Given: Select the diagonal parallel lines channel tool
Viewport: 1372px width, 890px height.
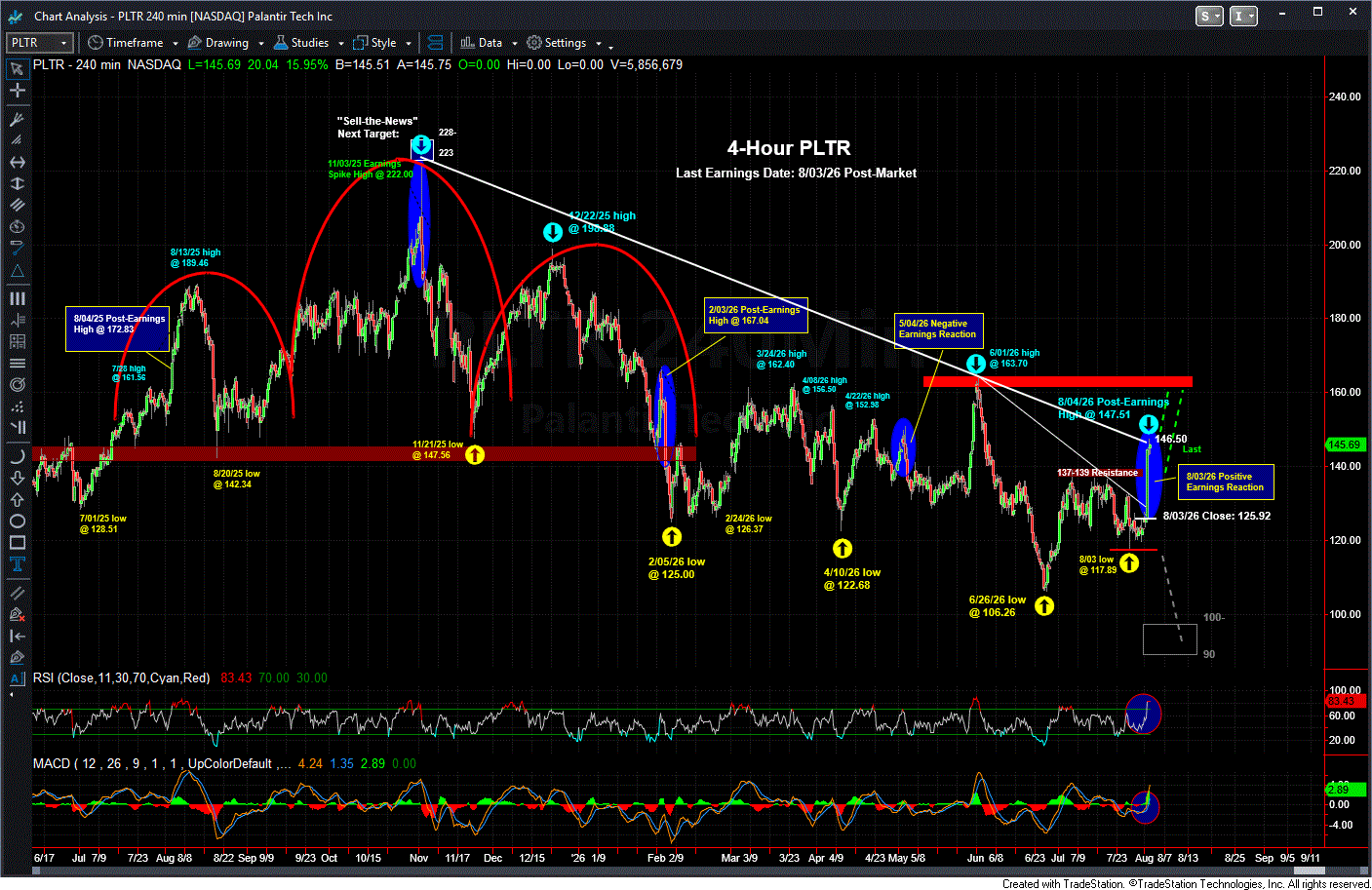Looking at the screenshot, I should point(17,205).
